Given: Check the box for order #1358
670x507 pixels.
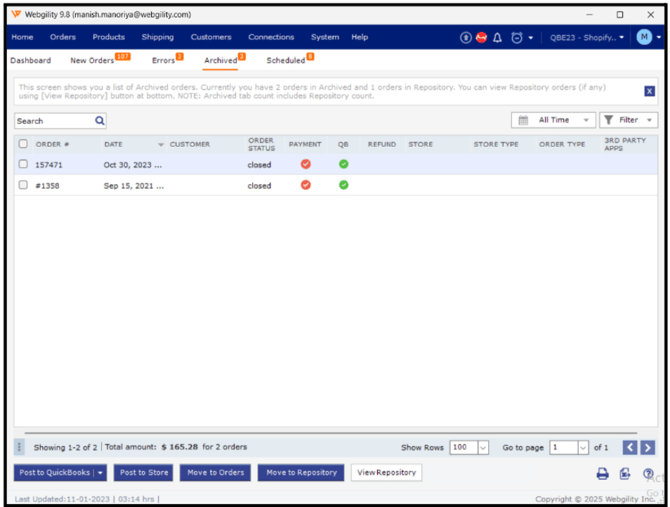Looking at the screenshot, I should tap(23, 185).
